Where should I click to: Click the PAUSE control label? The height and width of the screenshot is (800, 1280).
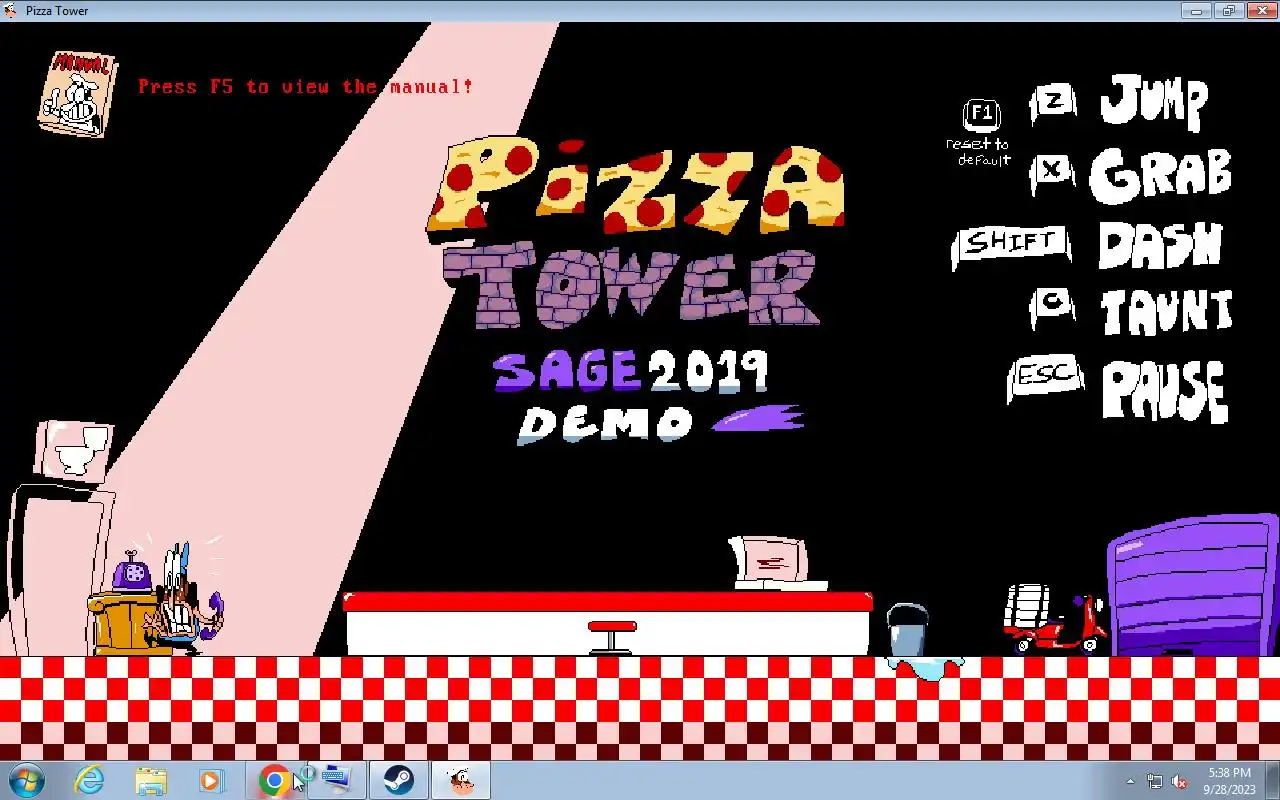click(x=1164, y=390)
